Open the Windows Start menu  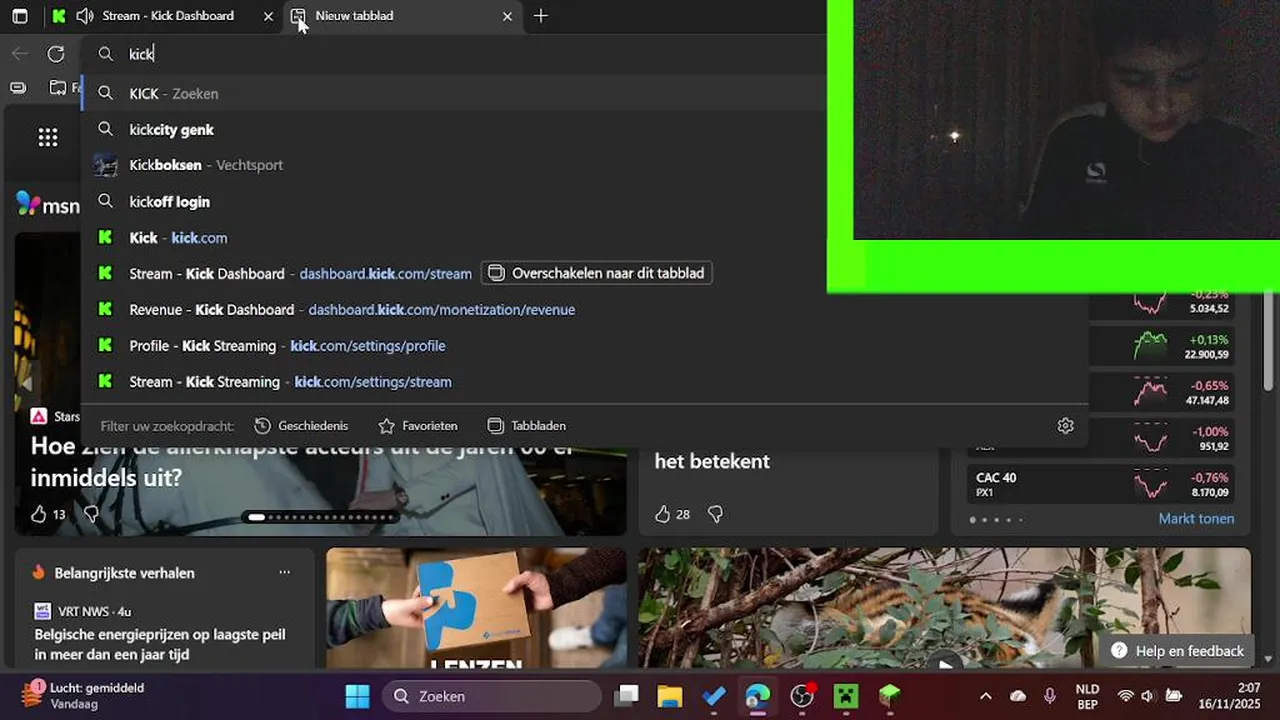[357, 696]
